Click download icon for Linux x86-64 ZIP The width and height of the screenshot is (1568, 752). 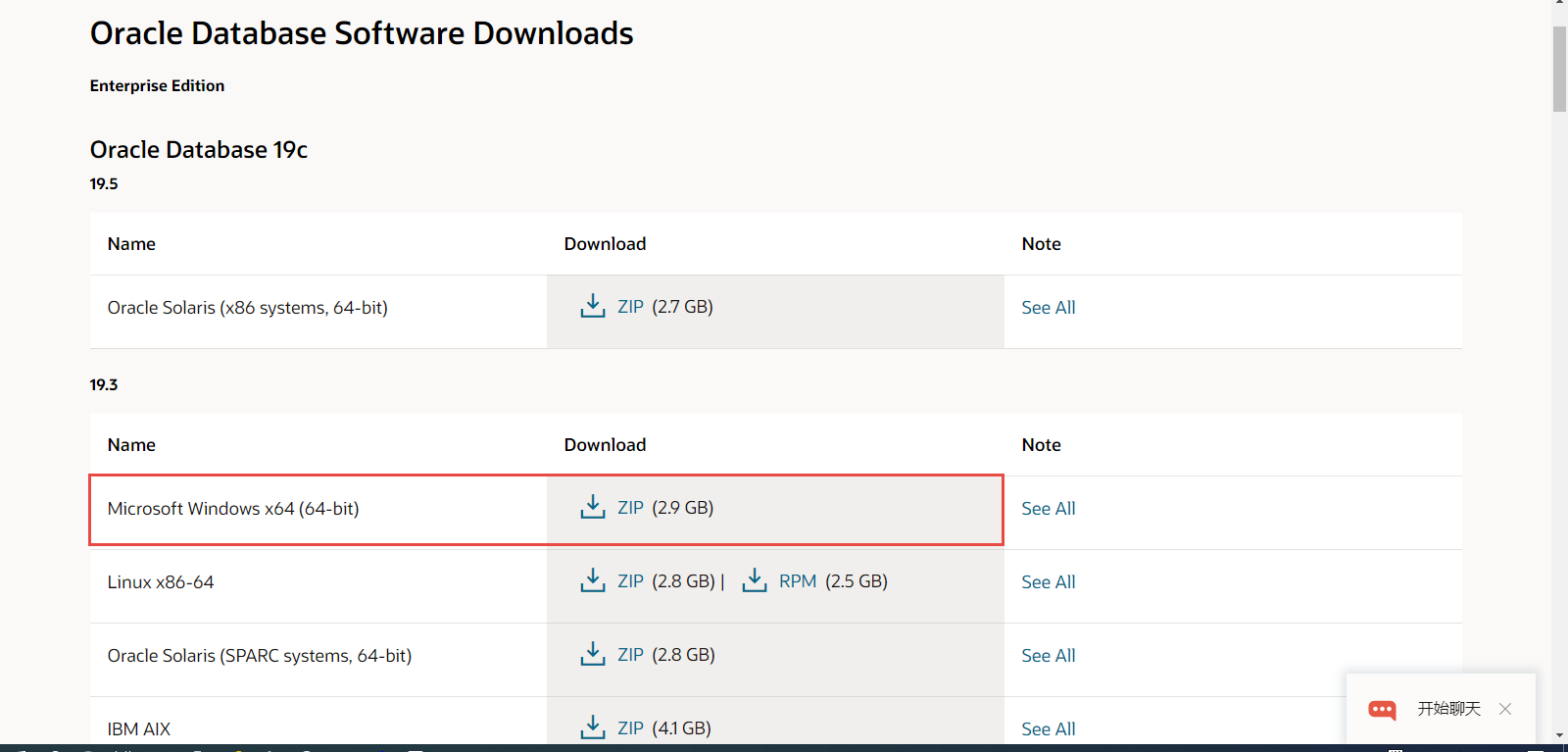593,580
